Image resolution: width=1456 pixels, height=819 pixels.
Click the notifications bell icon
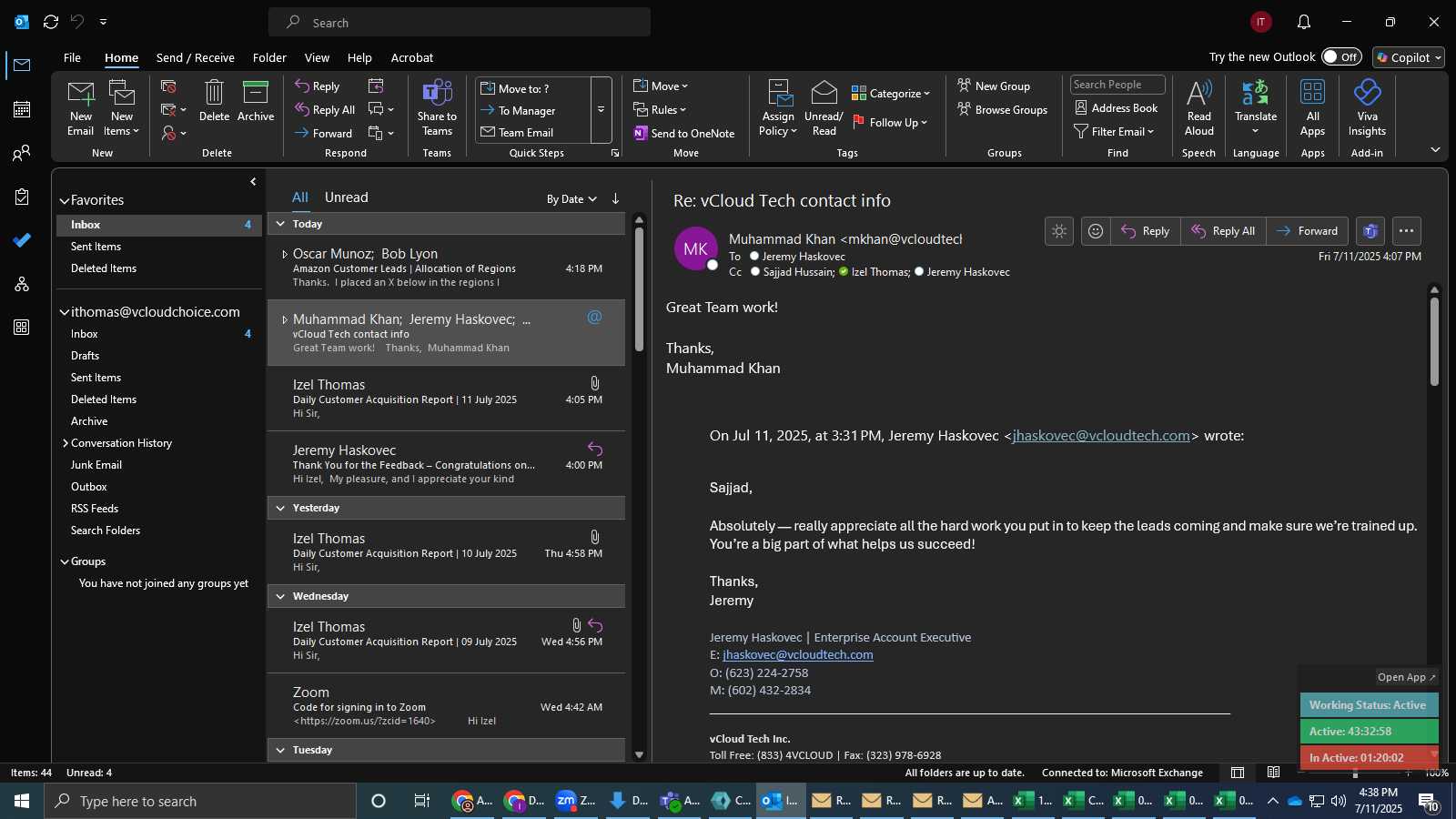(1304, 22)
